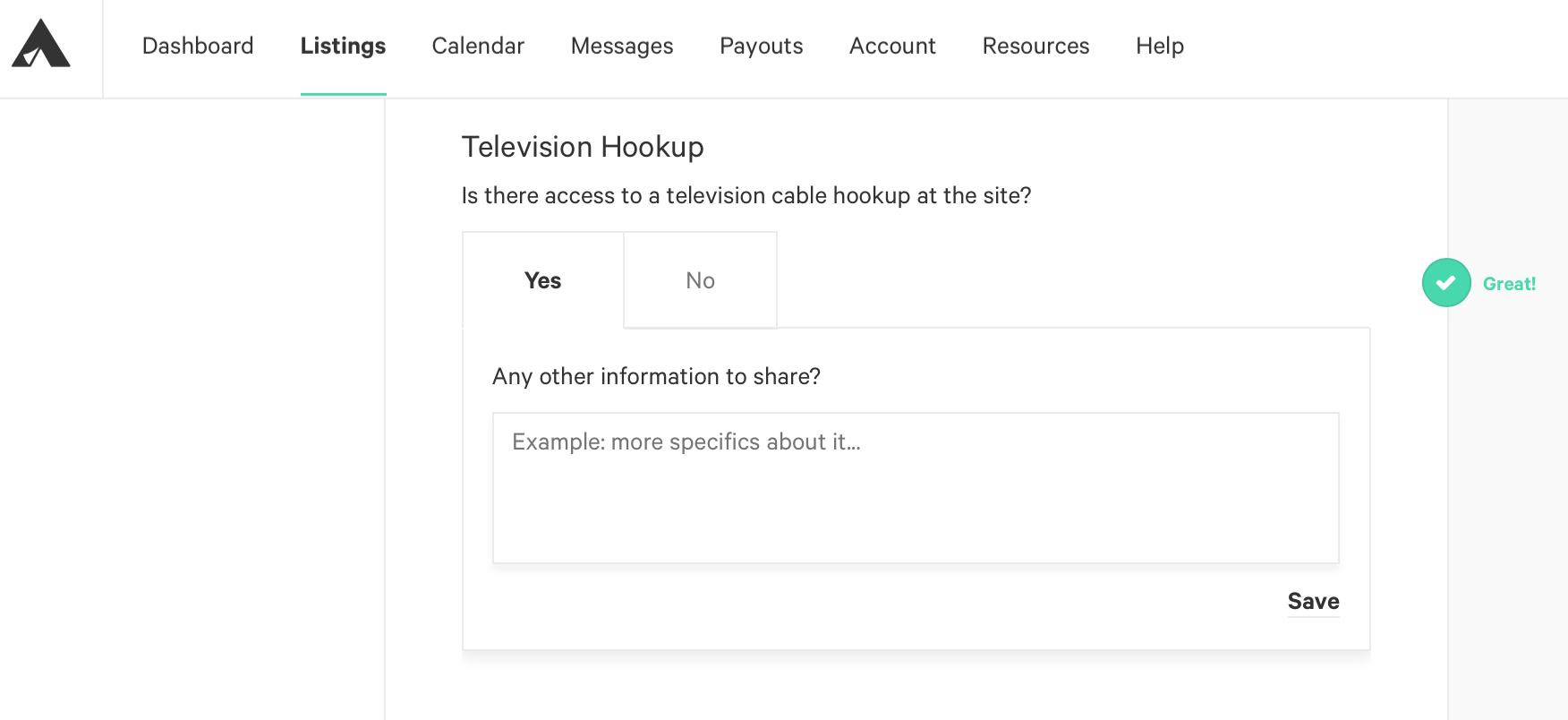Open the Help menu item
This screenshot has width=1568, height=720.
click(x=1160, y=46)
